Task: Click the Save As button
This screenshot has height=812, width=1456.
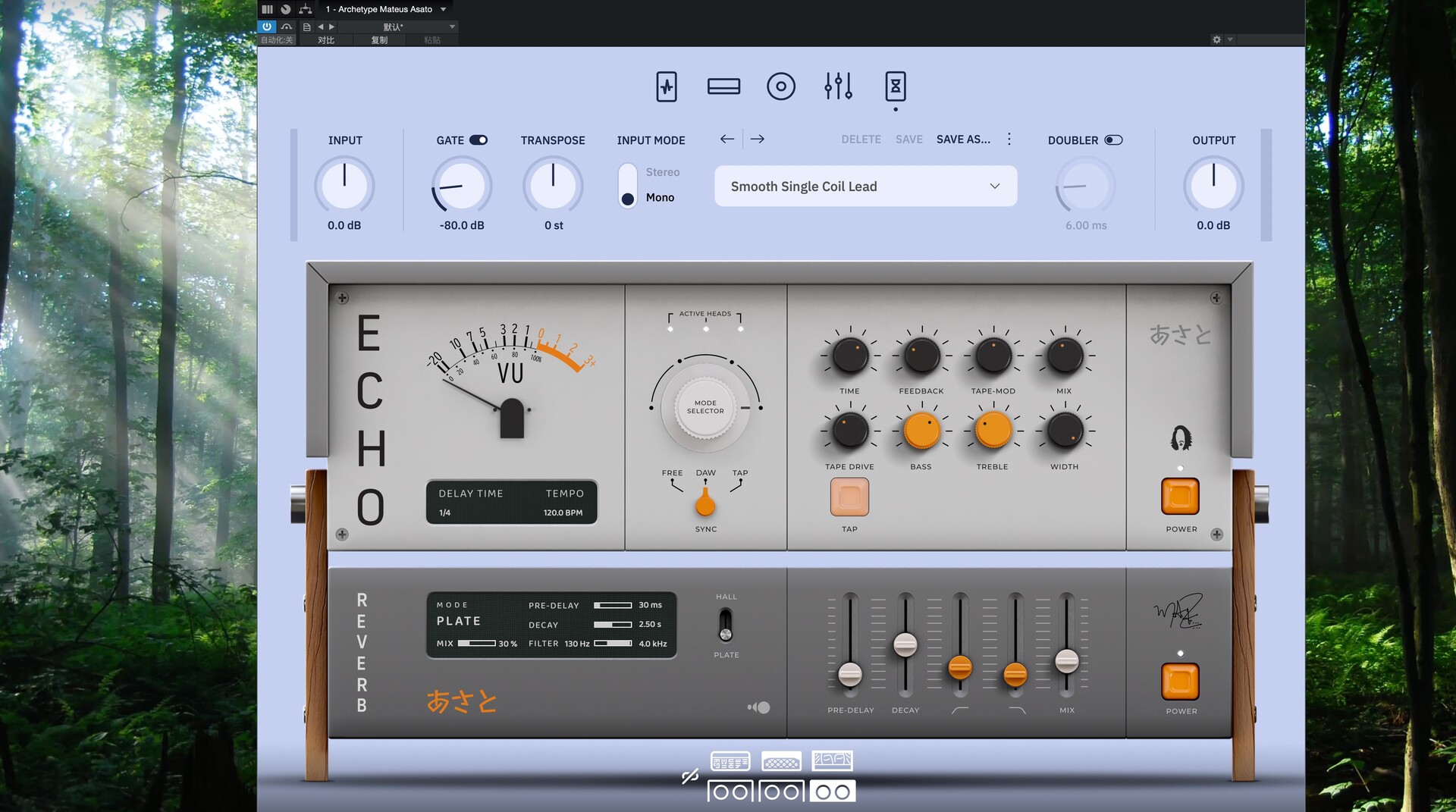Action: [x=963, y=140]
